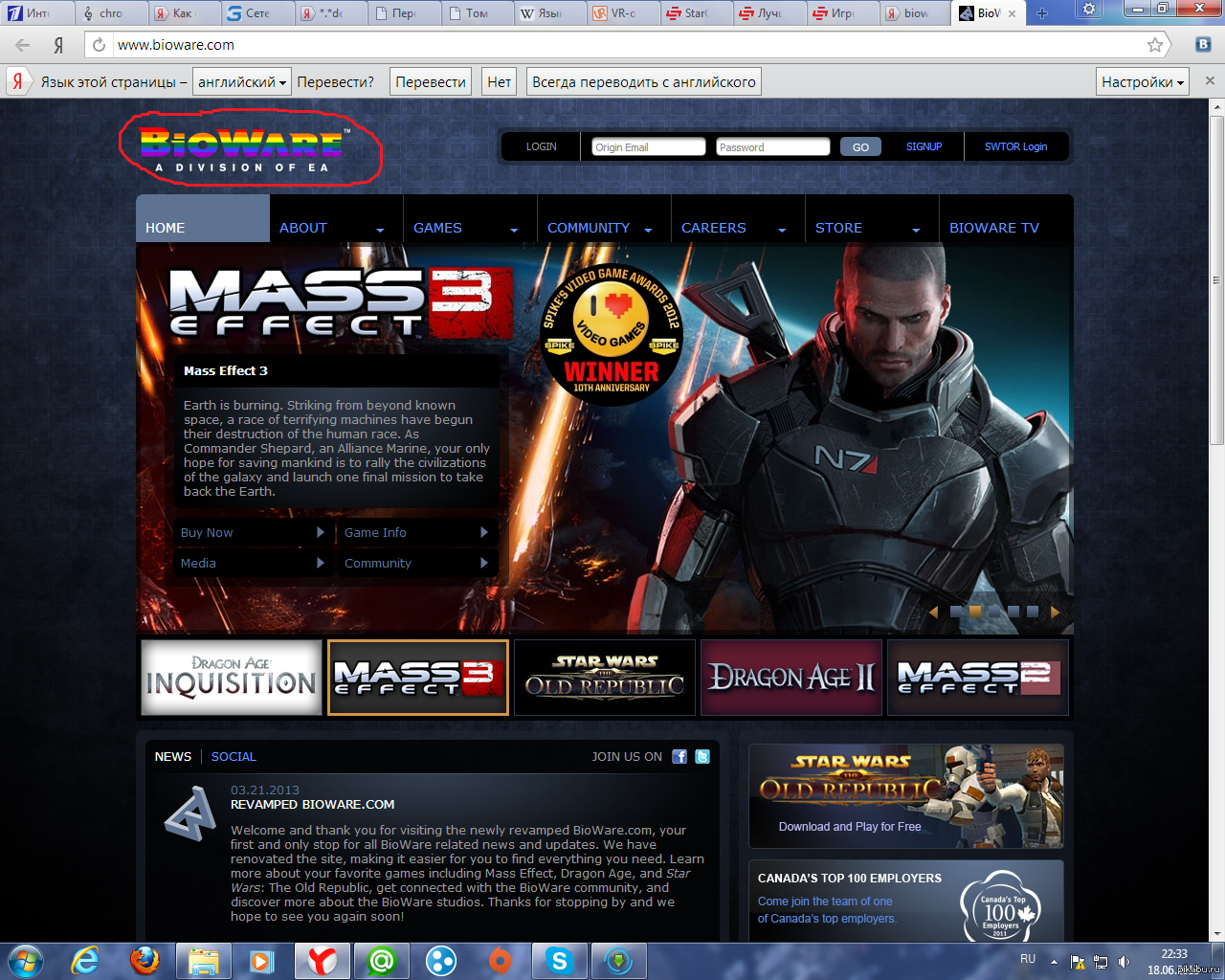The image size is (1225, 980).
Task: Expand the COMMUNITY menu arrow
Action: (x=648, y=230)
